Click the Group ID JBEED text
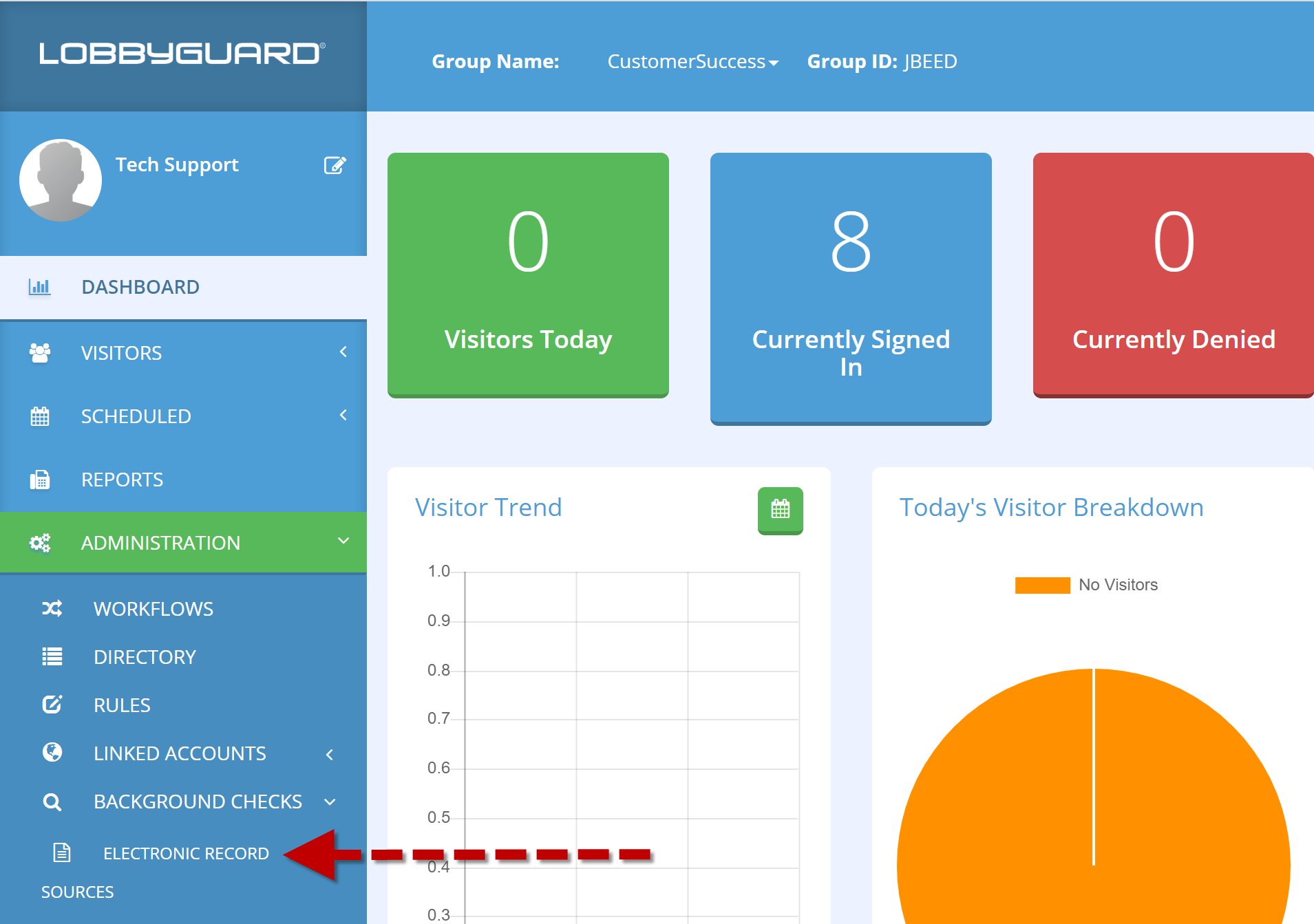The image size is (1314, 924). 882,61
